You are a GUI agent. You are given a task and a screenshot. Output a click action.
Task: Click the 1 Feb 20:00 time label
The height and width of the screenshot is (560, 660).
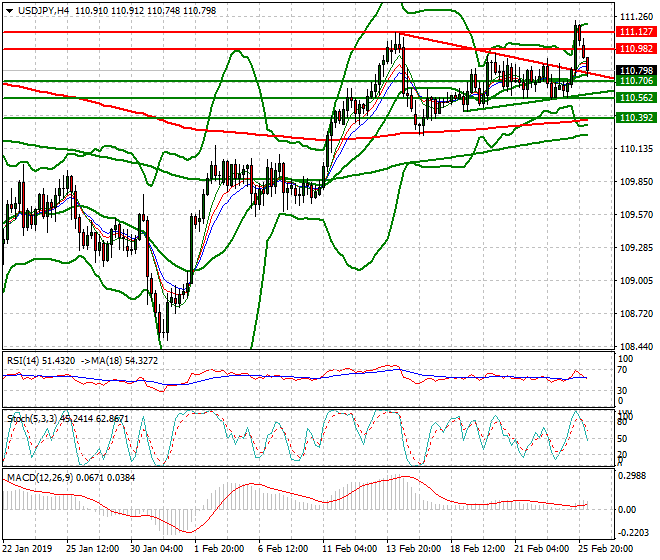[219, 549]
